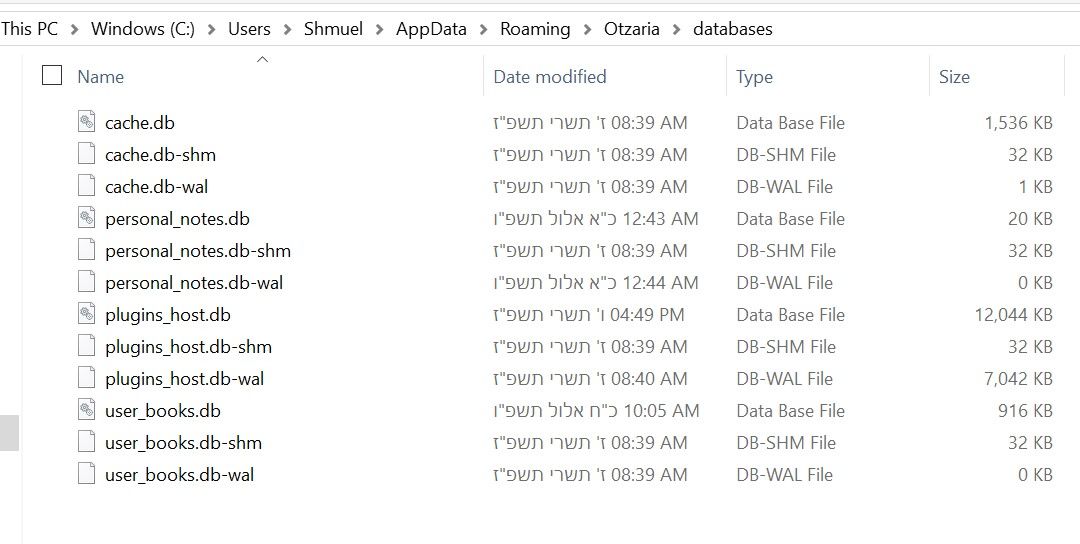Viewport: 1080px width, 544px height.
Task: Click the left pane scrollbar thumb
Action: coord(9,433)
